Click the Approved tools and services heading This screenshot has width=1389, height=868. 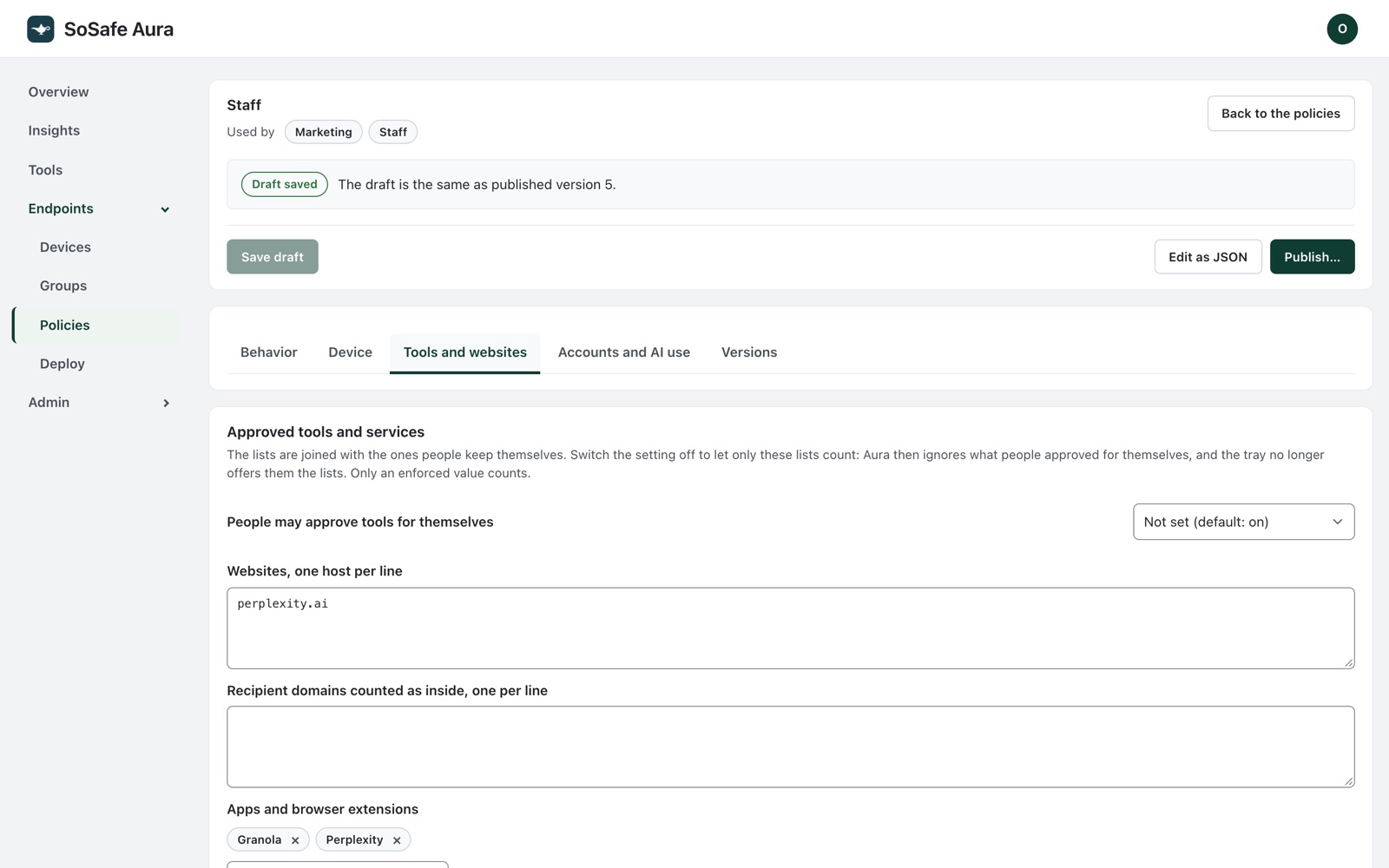326,432
